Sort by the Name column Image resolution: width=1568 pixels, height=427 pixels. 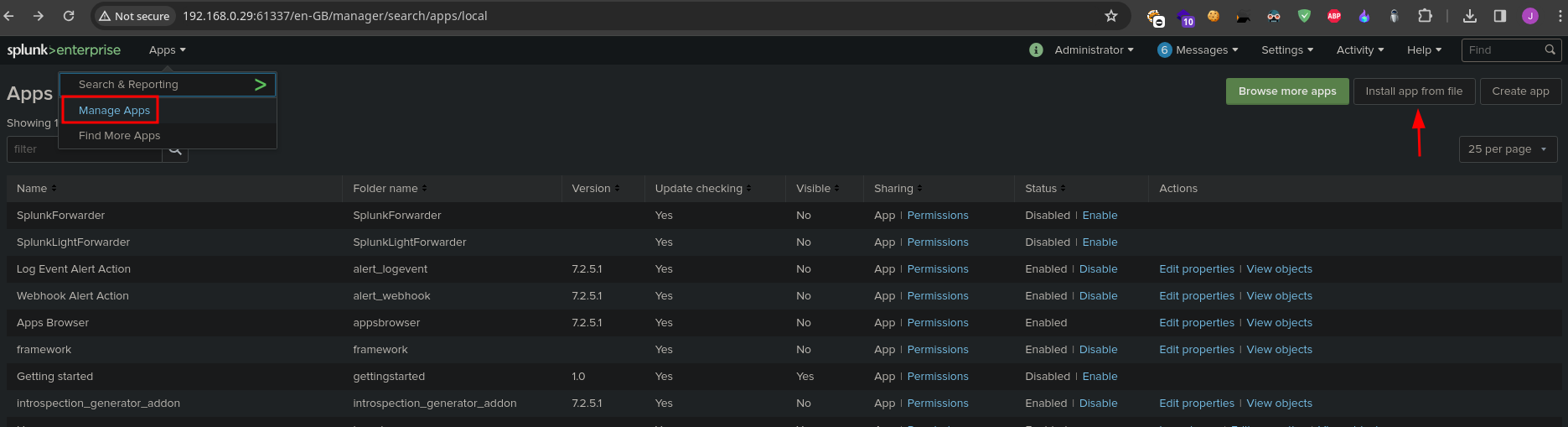[x=37, y=189]
